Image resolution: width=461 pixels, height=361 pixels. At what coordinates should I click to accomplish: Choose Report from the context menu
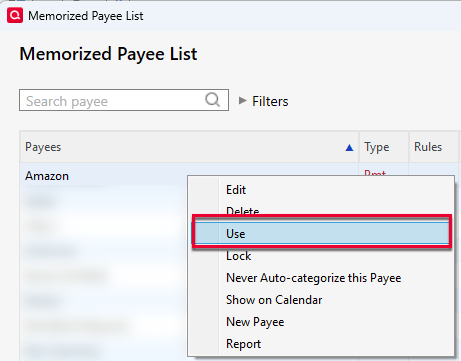[321, 344]
